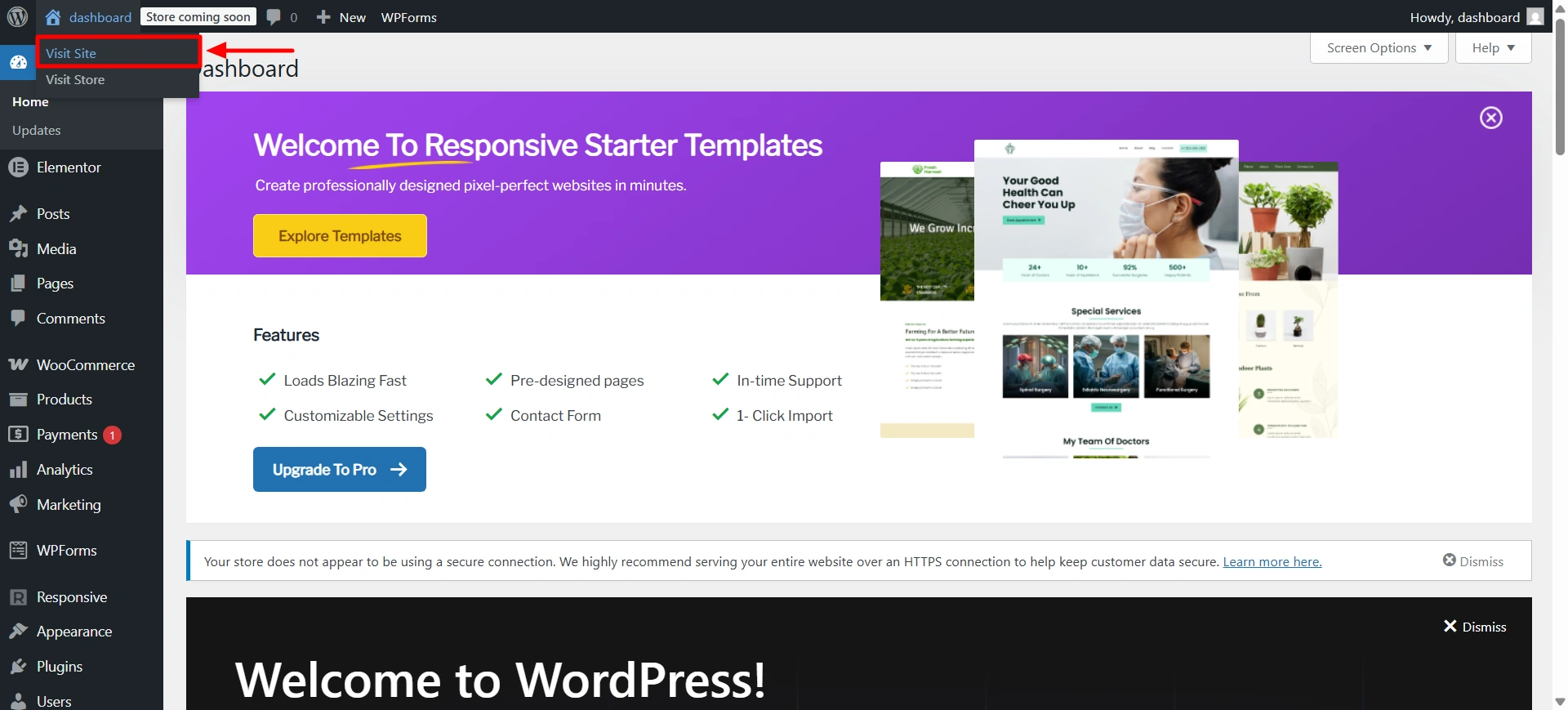This screenshot has width=1568, height=710.
Task: Click the Dashboard gauge icon in sidebar
Action: pos(18,62)
